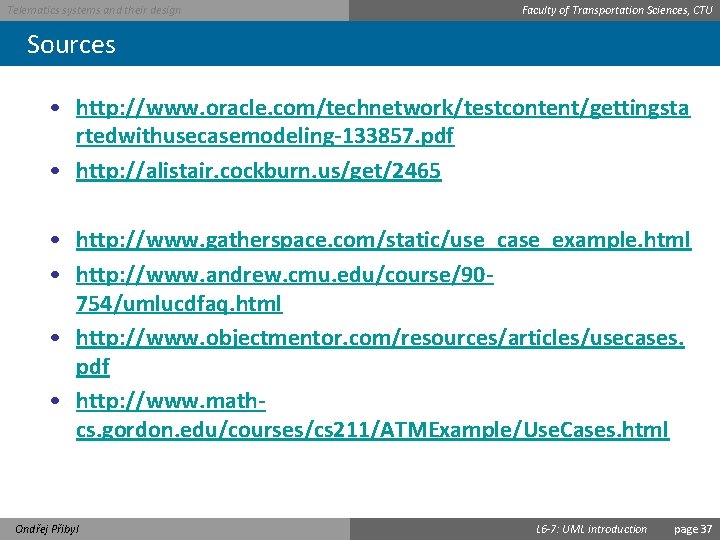The image size is (720, 540).
Task: Open the gatherspace.com use case example link
Action: click(x=383, y=240)
